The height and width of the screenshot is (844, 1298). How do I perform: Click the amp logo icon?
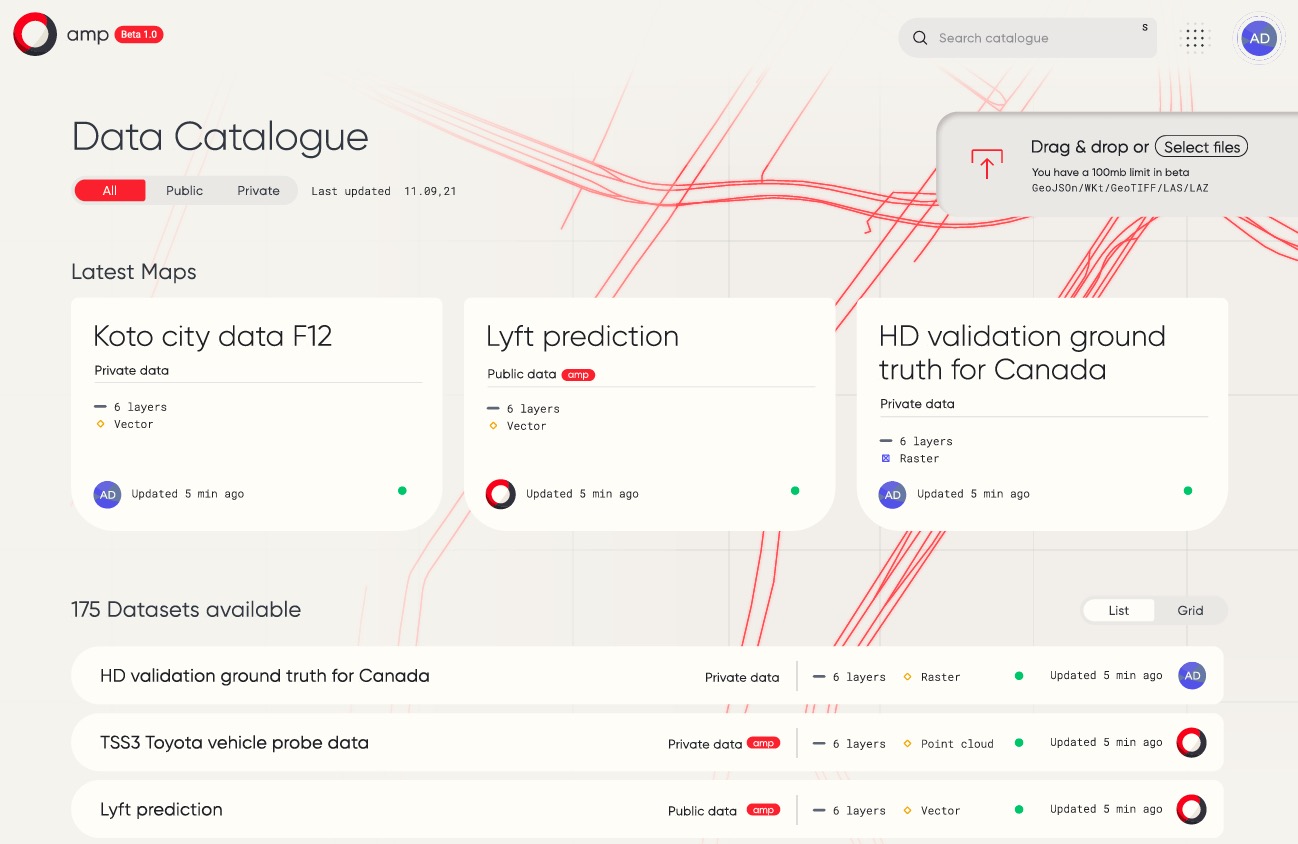(35, 34)
